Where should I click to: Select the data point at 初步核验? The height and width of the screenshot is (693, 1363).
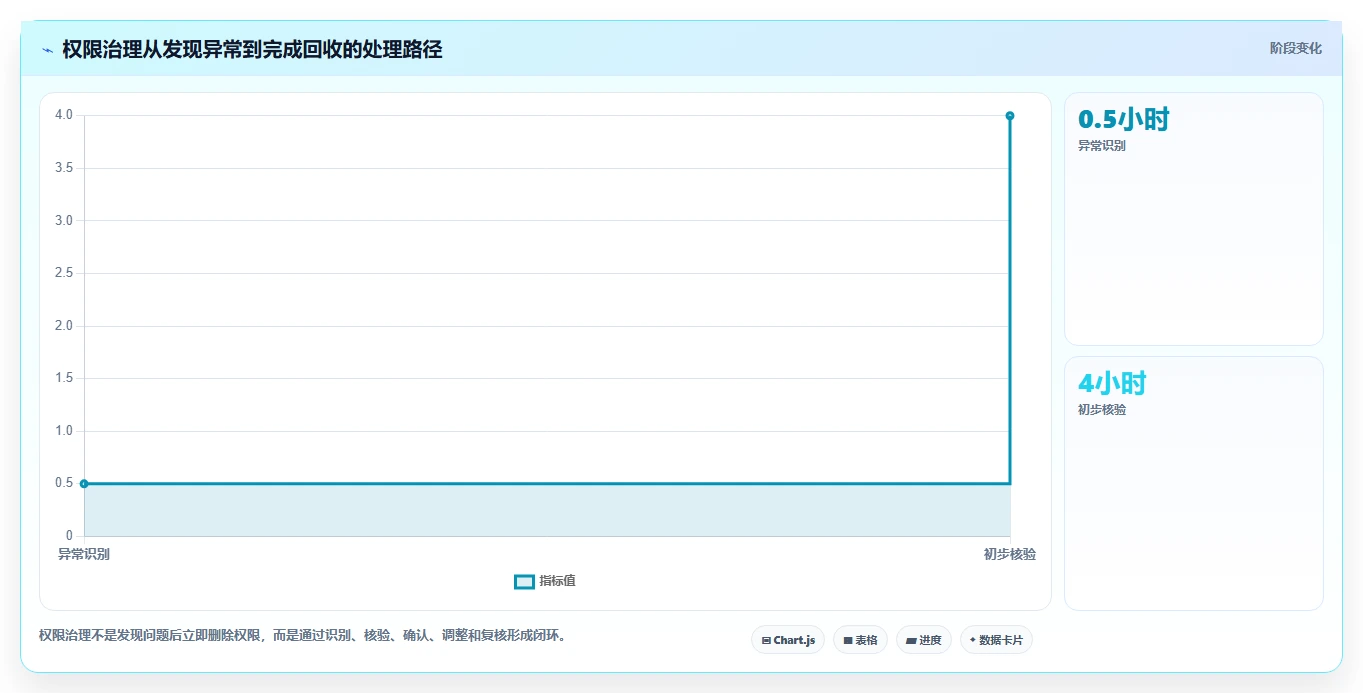point(1010,116)
